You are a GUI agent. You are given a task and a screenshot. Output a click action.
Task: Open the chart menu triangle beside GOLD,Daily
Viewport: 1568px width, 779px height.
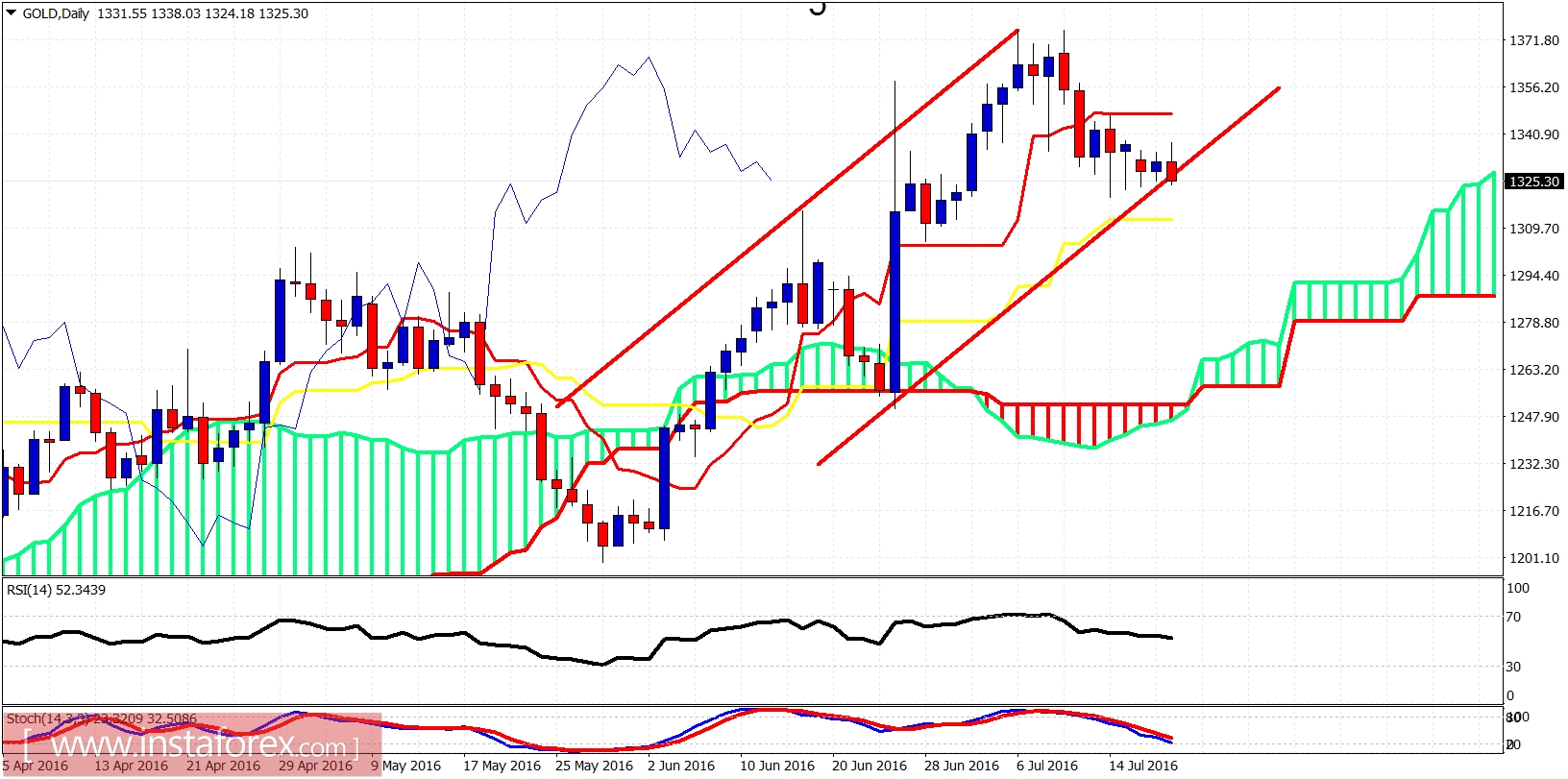point(11,13)
